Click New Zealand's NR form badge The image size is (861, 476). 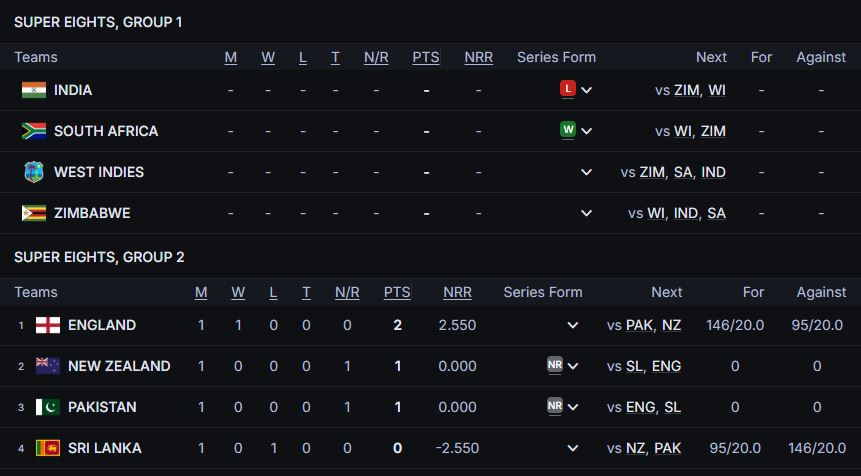(555, 365)
